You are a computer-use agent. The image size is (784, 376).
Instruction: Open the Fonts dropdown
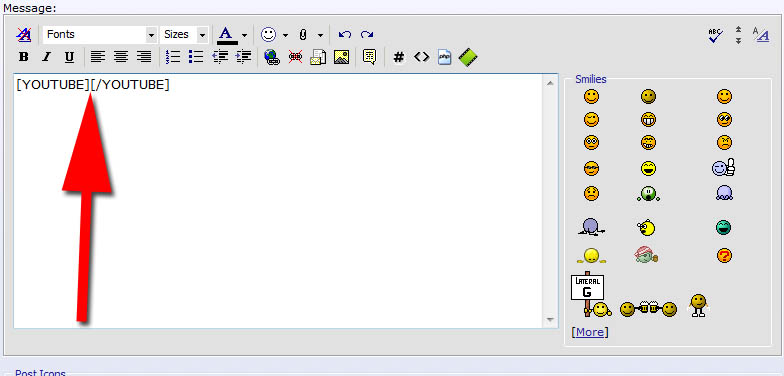click(100, 34)
